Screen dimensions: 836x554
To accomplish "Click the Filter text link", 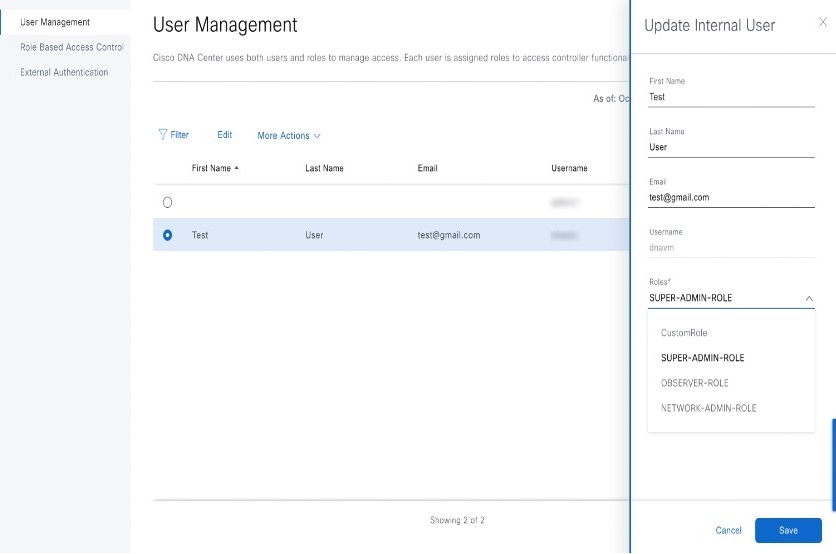I will (x=180, y=135).
